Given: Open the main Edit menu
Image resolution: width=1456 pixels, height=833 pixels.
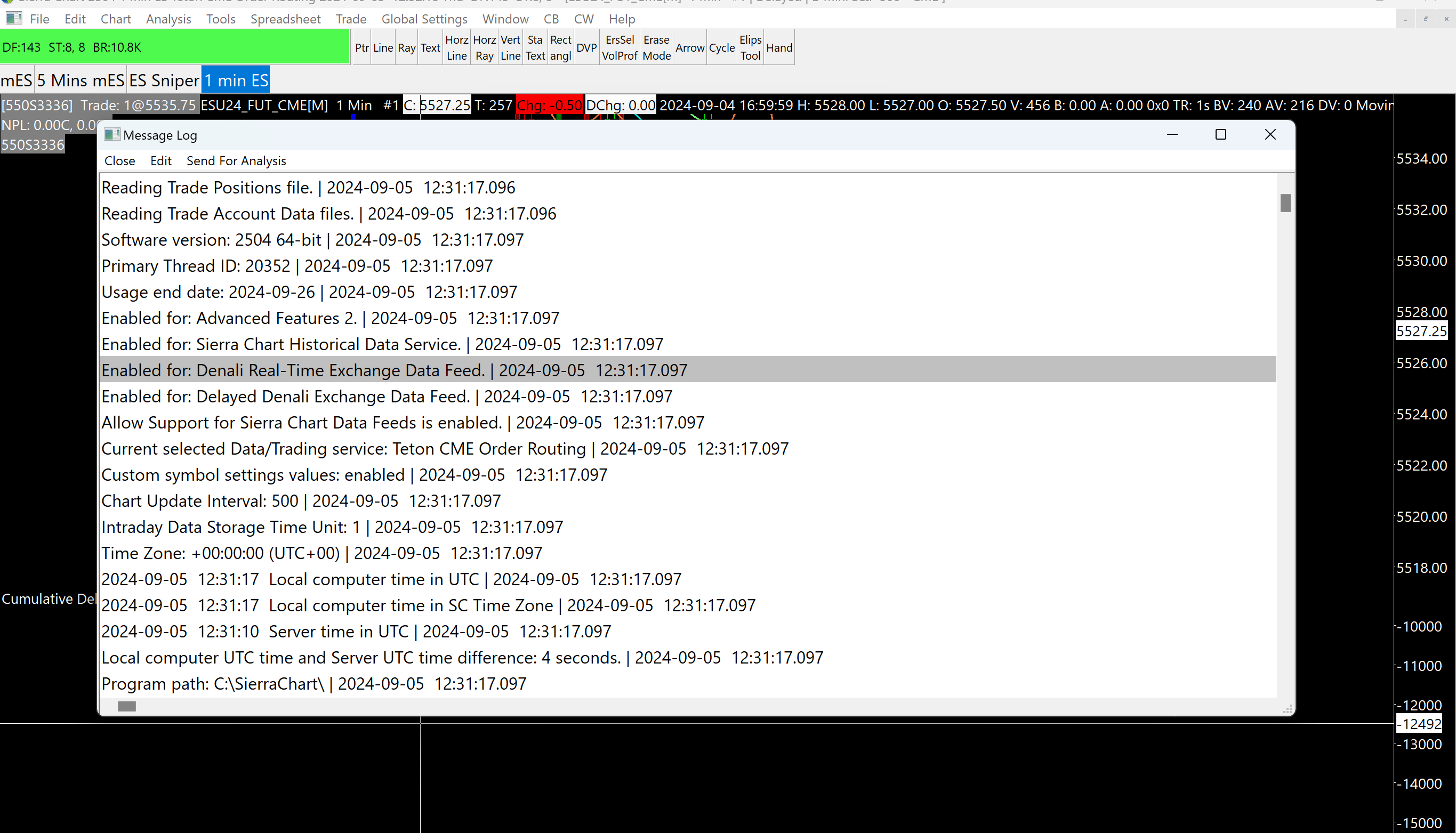Looking at the screenshot, I should [x=75, y=19].
